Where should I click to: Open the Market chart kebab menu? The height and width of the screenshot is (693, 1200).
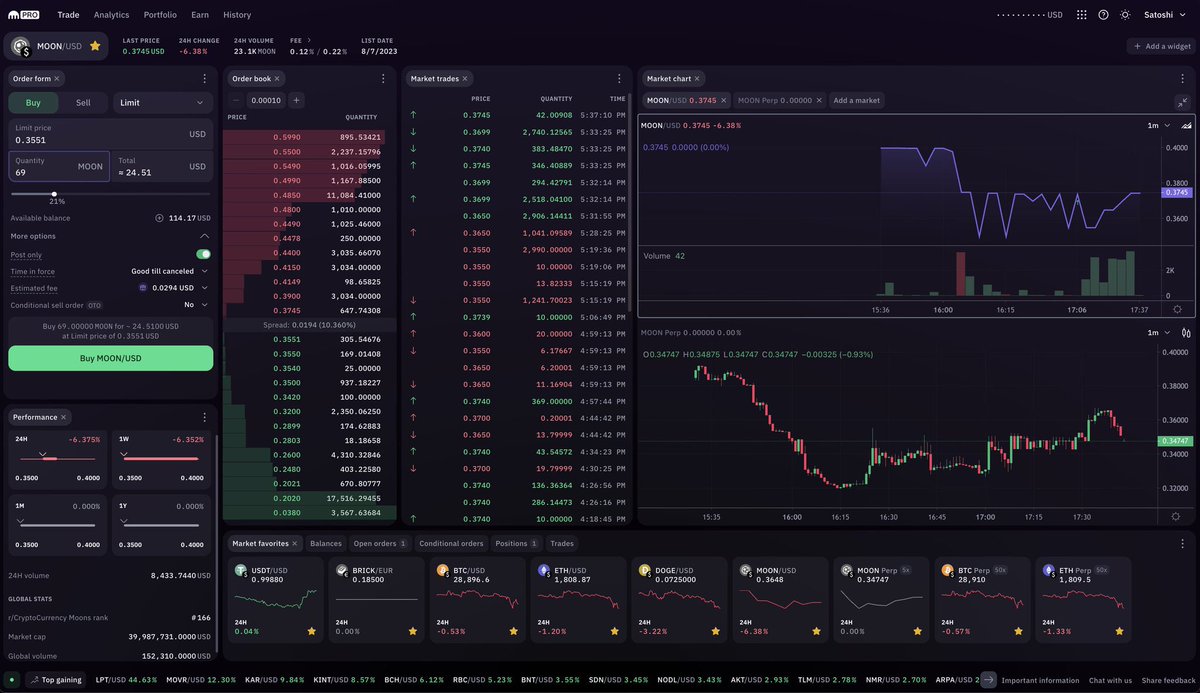pos(1184,78)
